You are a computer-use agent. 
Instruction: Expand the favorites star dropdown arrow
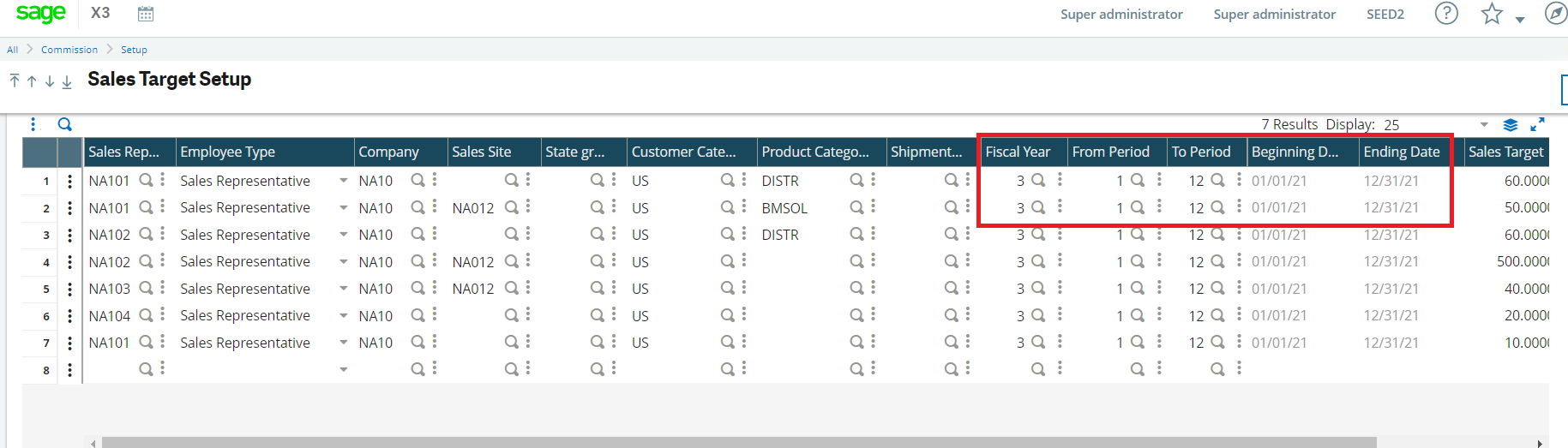(x=1520, y=19)
